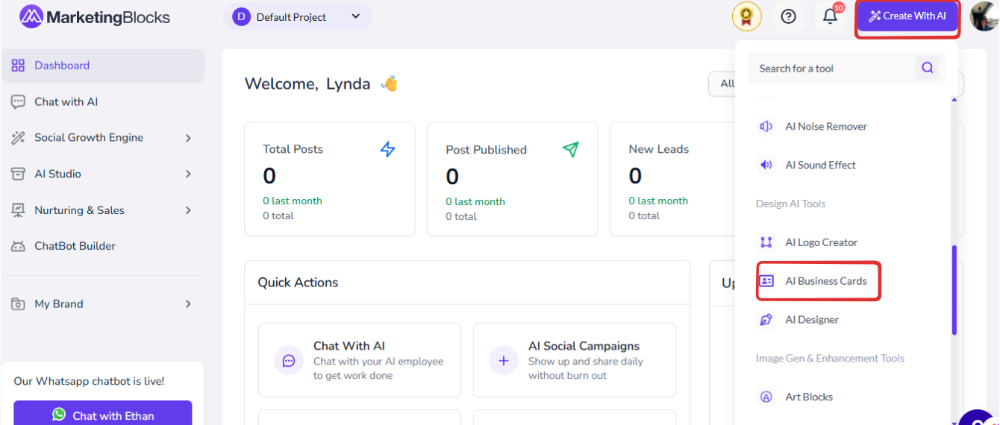Click the Chat With AI bubble icon
The width and height of the screenshot is (1000, 425).
click(289, 361)
